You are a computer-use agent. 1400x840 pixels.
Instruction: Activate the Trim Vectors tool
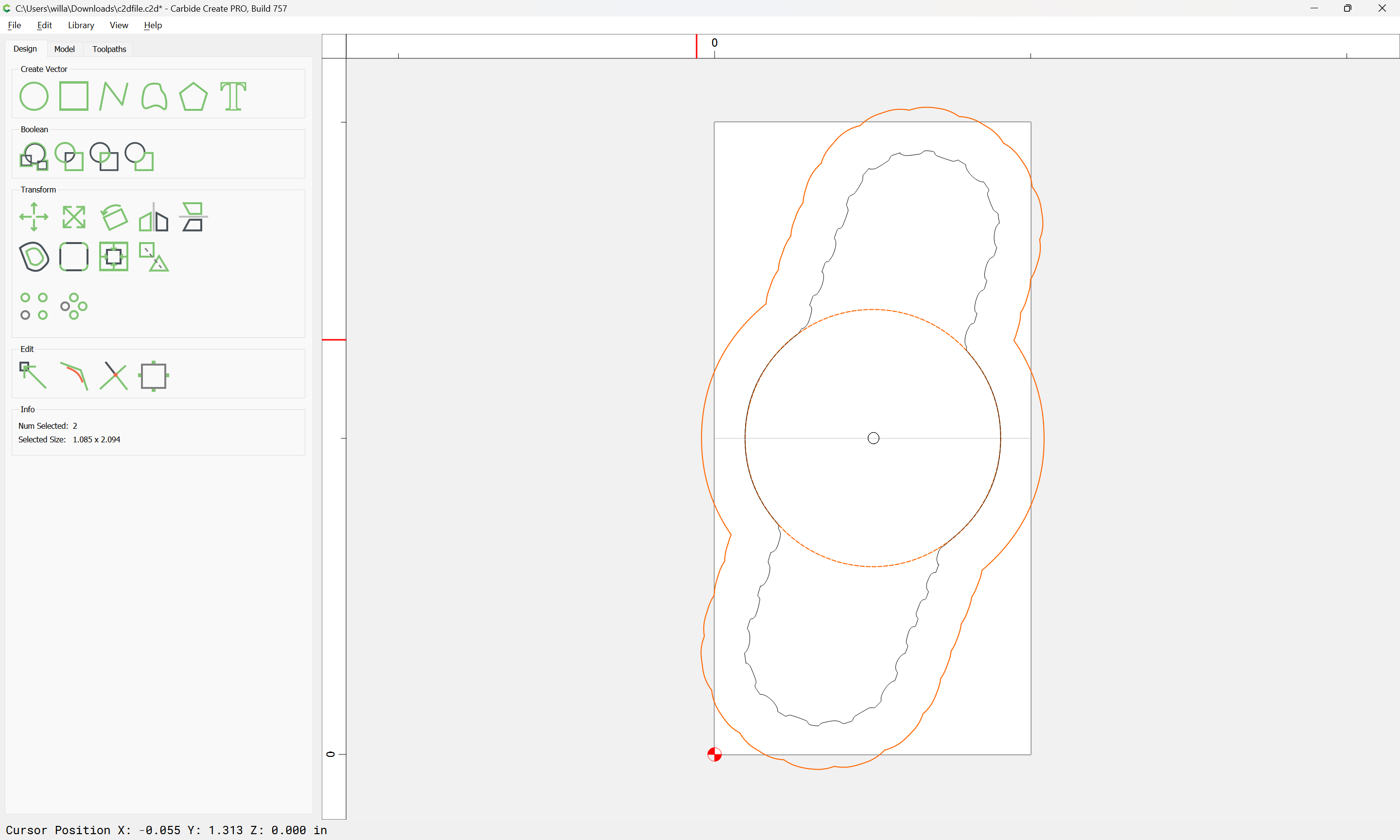[x=114, y=376]
